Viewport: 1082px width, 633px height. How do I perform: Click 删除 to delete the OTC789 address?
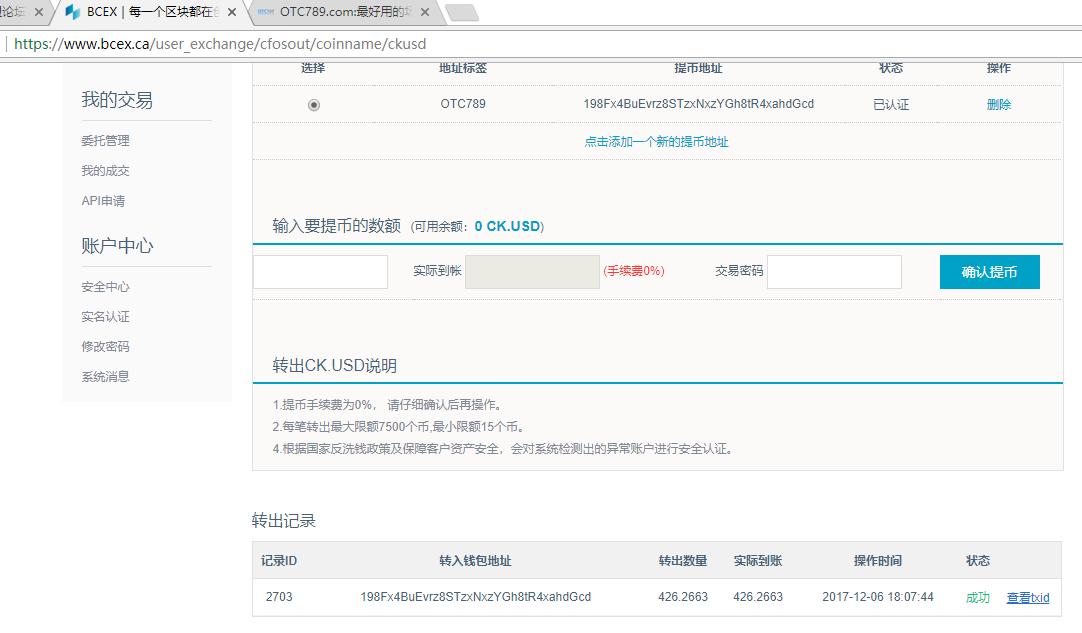(x=998, y=104)
